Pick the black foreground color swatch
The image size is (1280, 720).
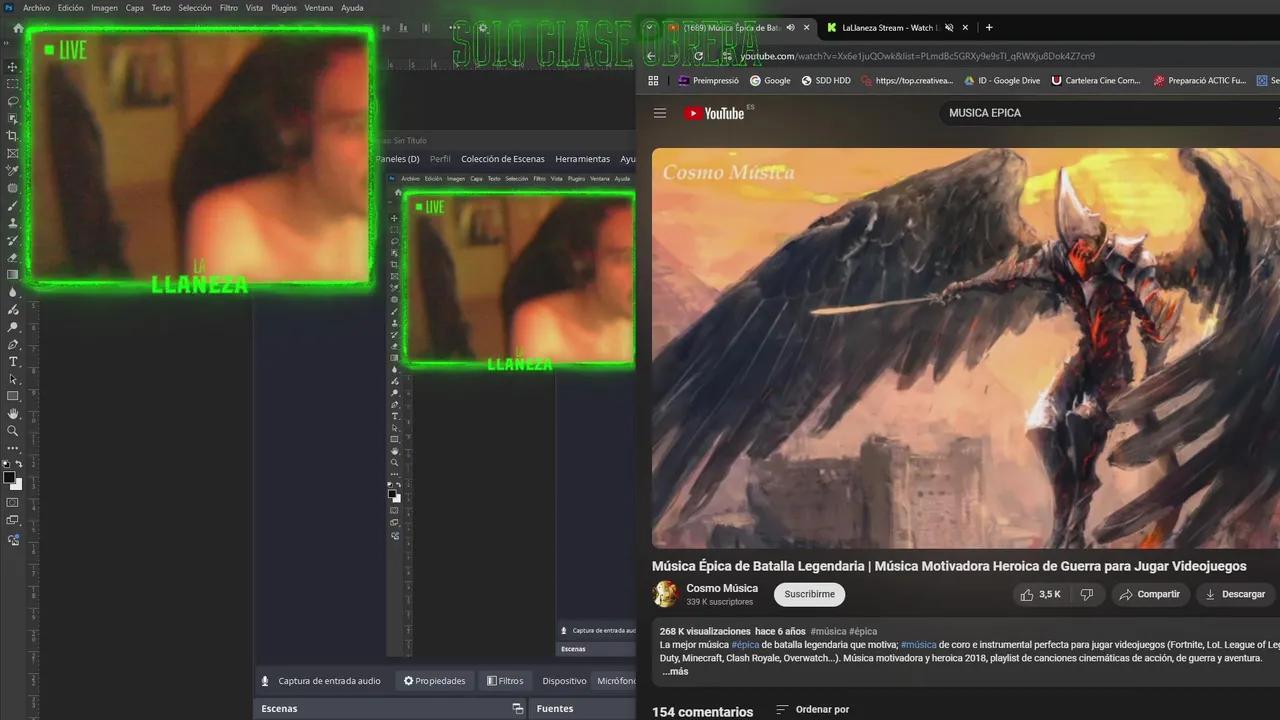click(9, 477)
